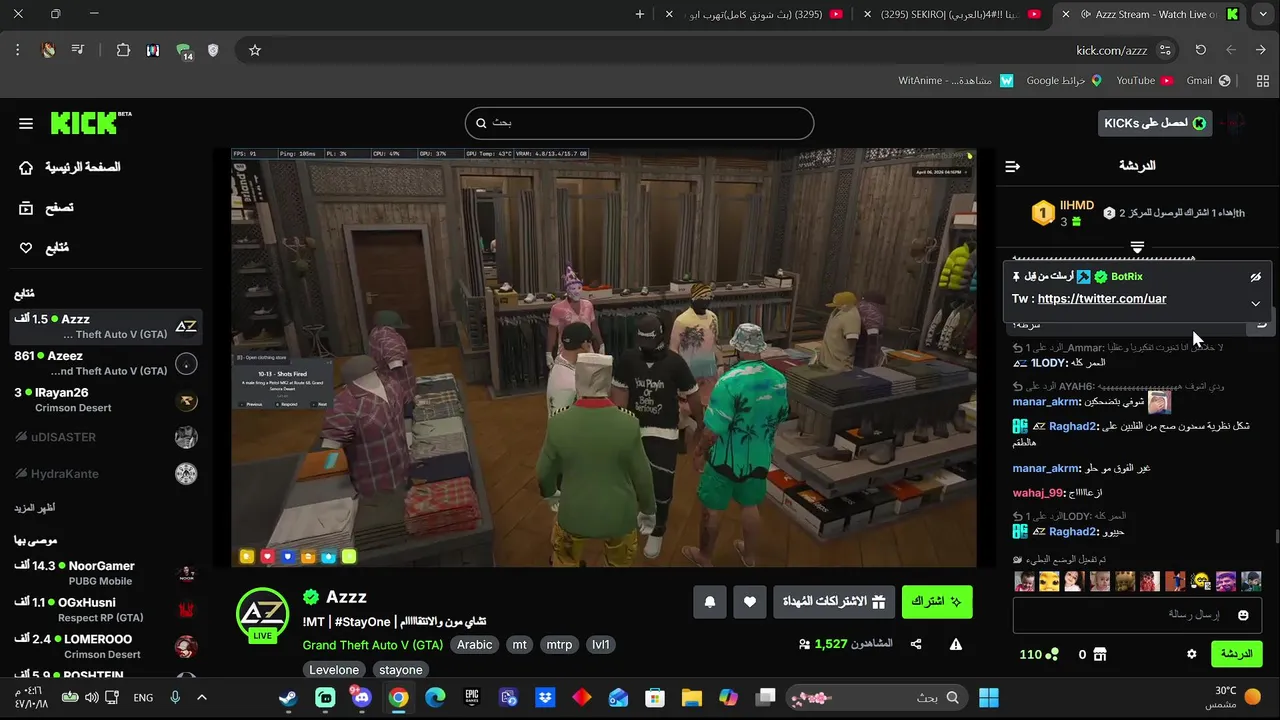
Task: Expand followed list with أظهر المزيد
Action: pyautogui.click(x=33, y=508)
